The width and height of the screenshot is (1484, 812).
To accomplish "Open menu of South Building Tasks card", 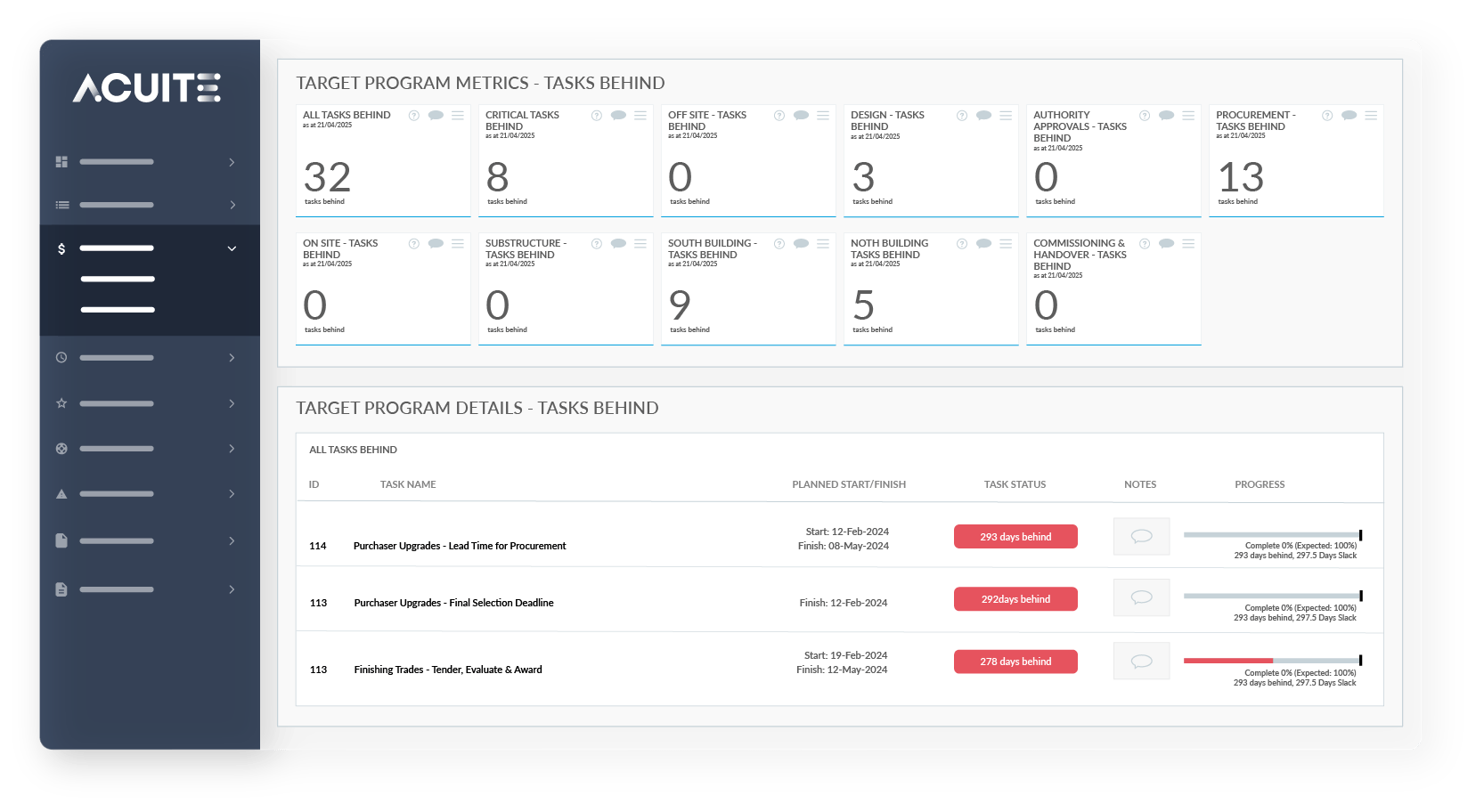I will click(823, 244).
